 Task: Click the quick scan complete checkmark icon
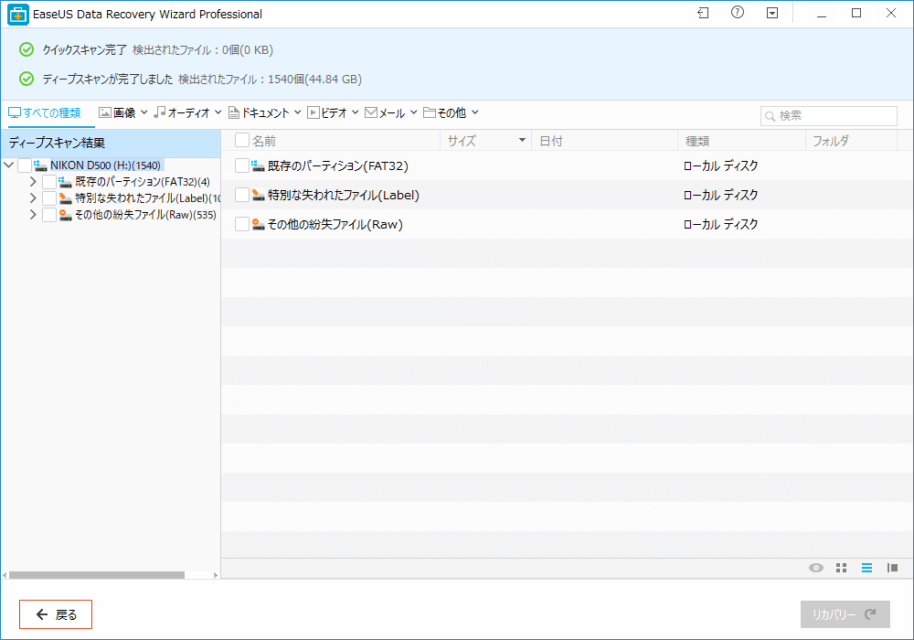26,50
